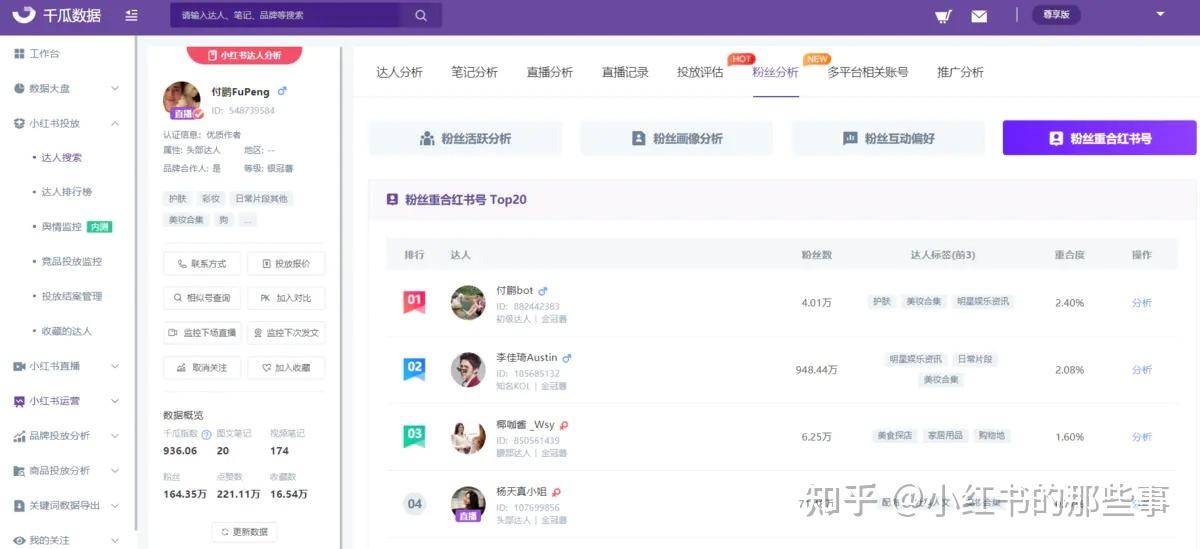Select 粉丝活跃分析 section button
The height and width of the screenshot is (549, 1200).
click(465, 138)
